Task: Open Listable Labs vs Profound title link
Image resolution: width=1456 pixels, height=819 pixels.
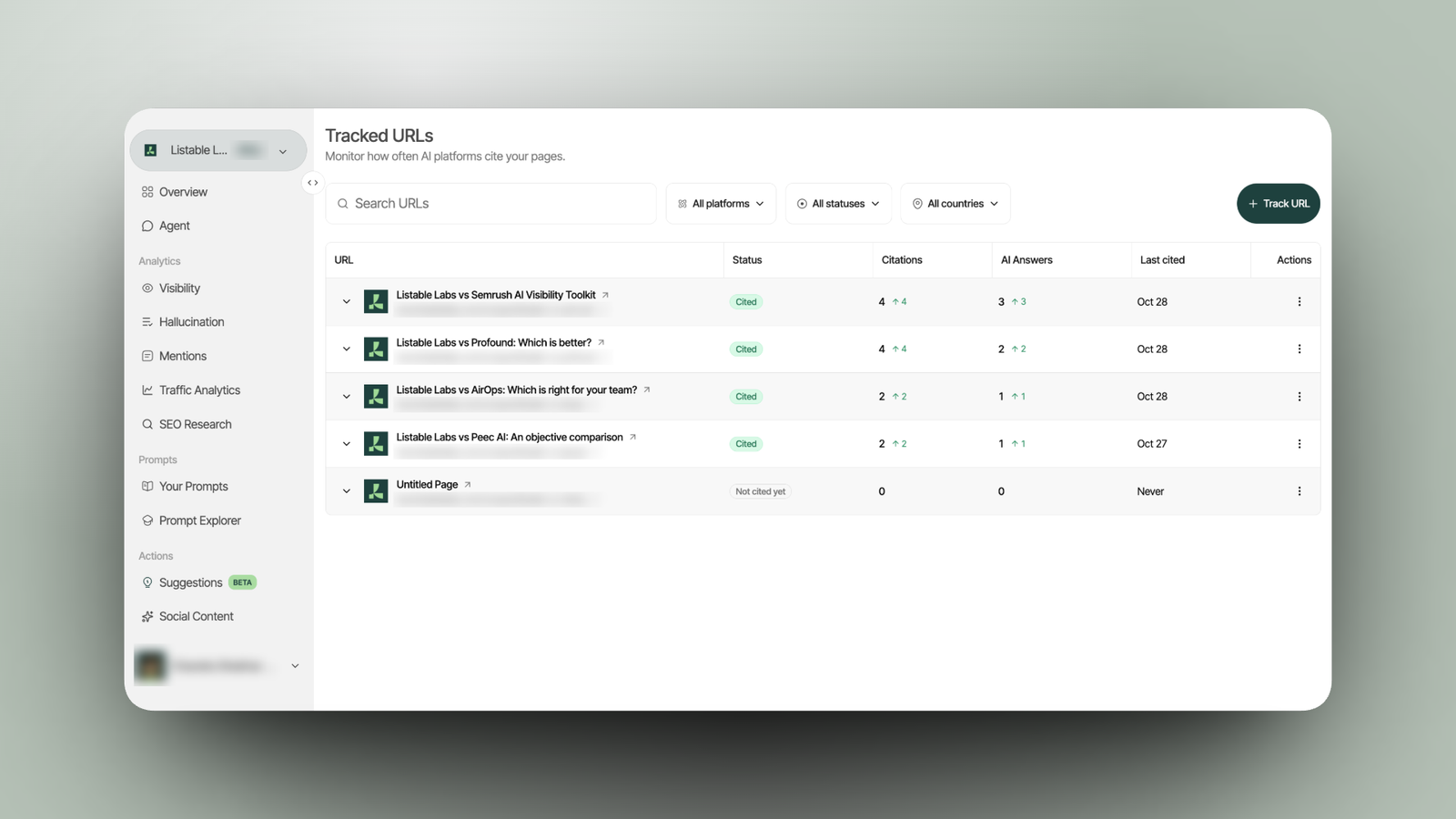Action: tap(493, 342)
